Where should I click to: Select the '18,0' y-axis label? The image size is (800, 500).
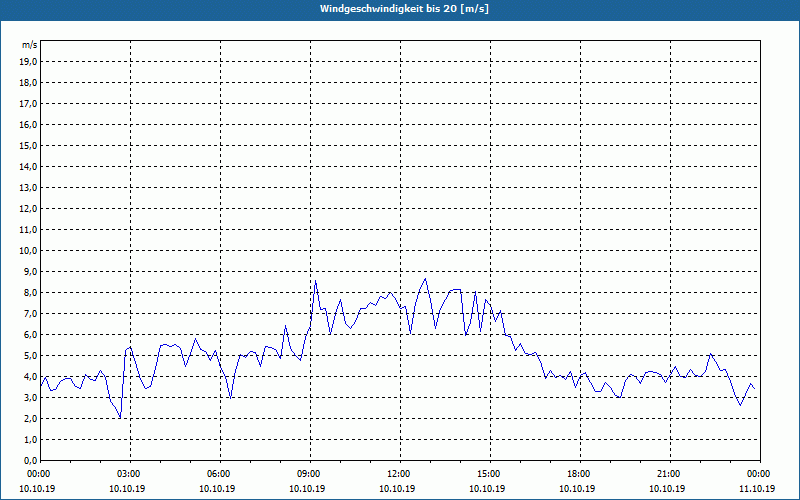(x=28, y=83)
